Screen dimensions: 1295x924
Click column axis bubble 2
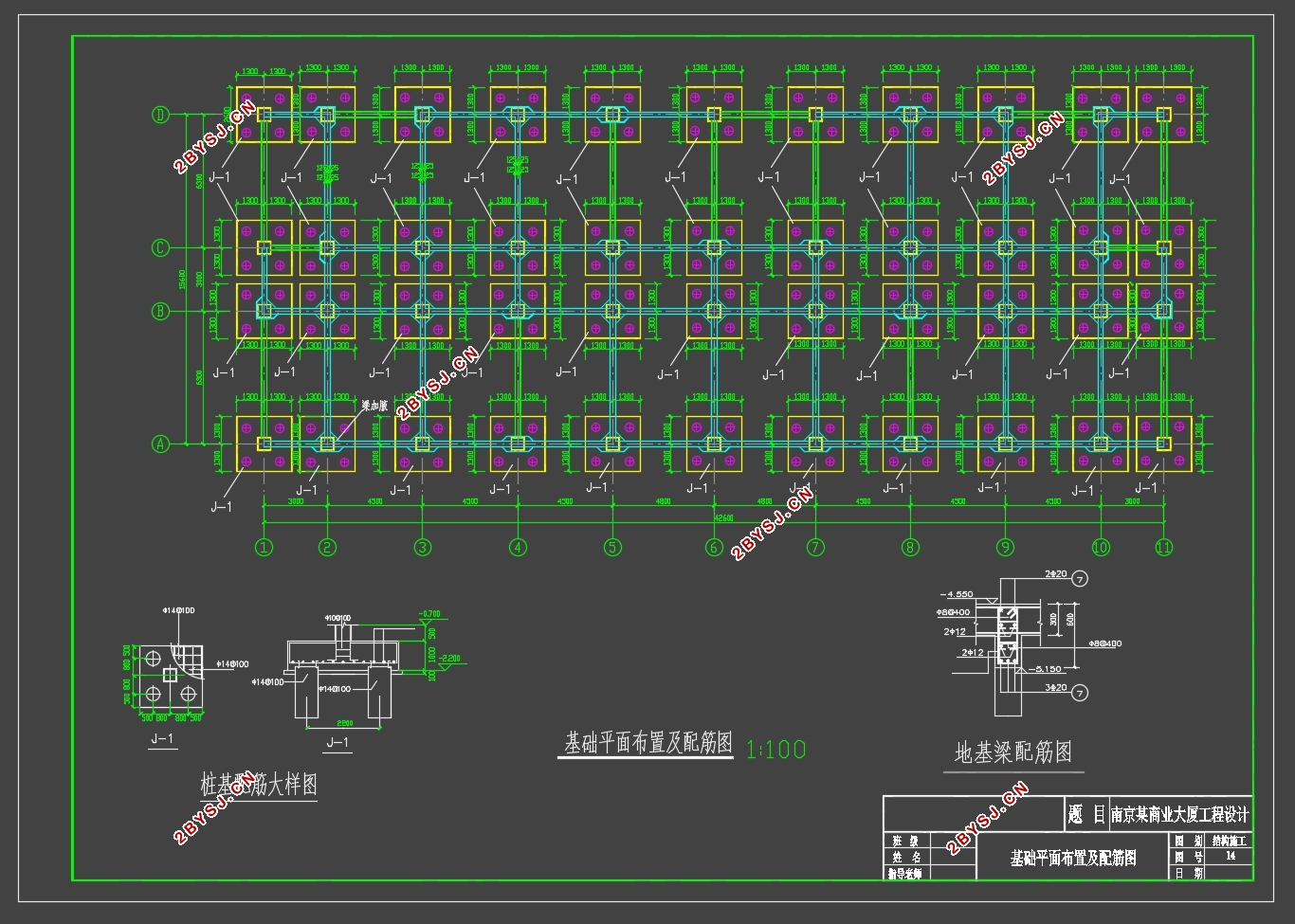(327, 547)
